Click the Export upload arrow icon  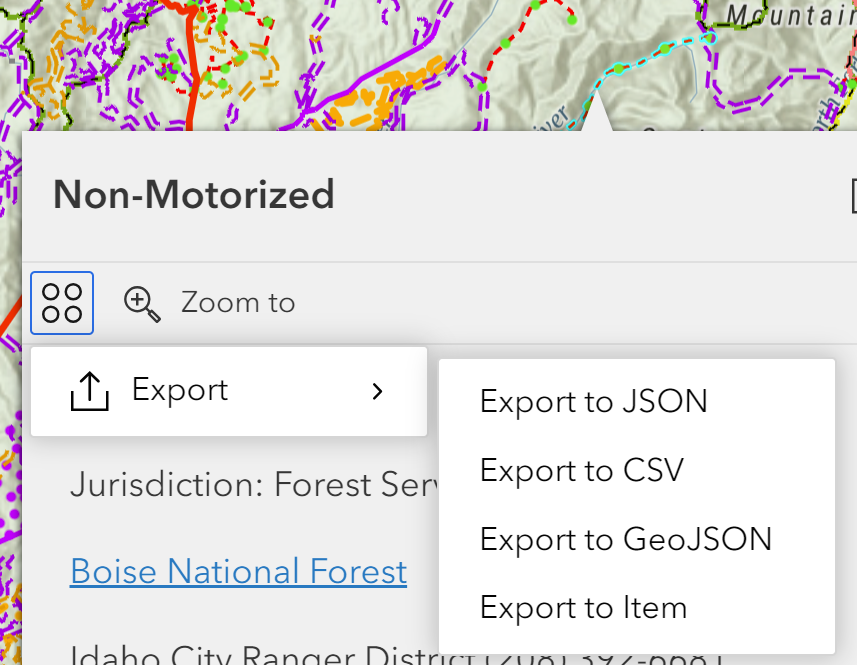(90, 391)
